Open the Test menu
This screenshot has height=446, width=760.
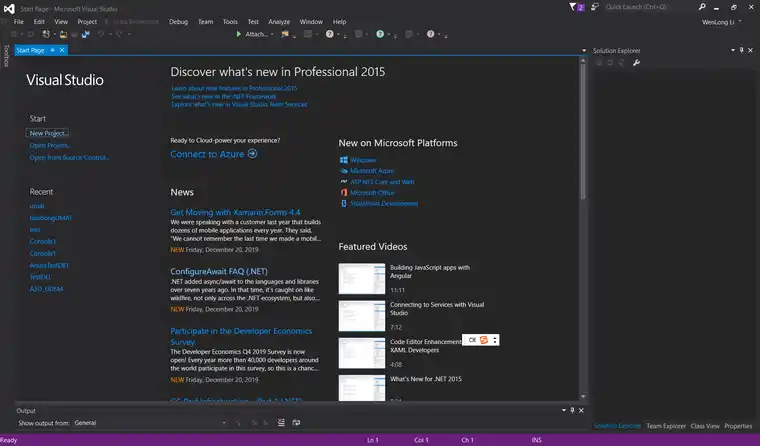pyautogui.click(x=253, y=22)
